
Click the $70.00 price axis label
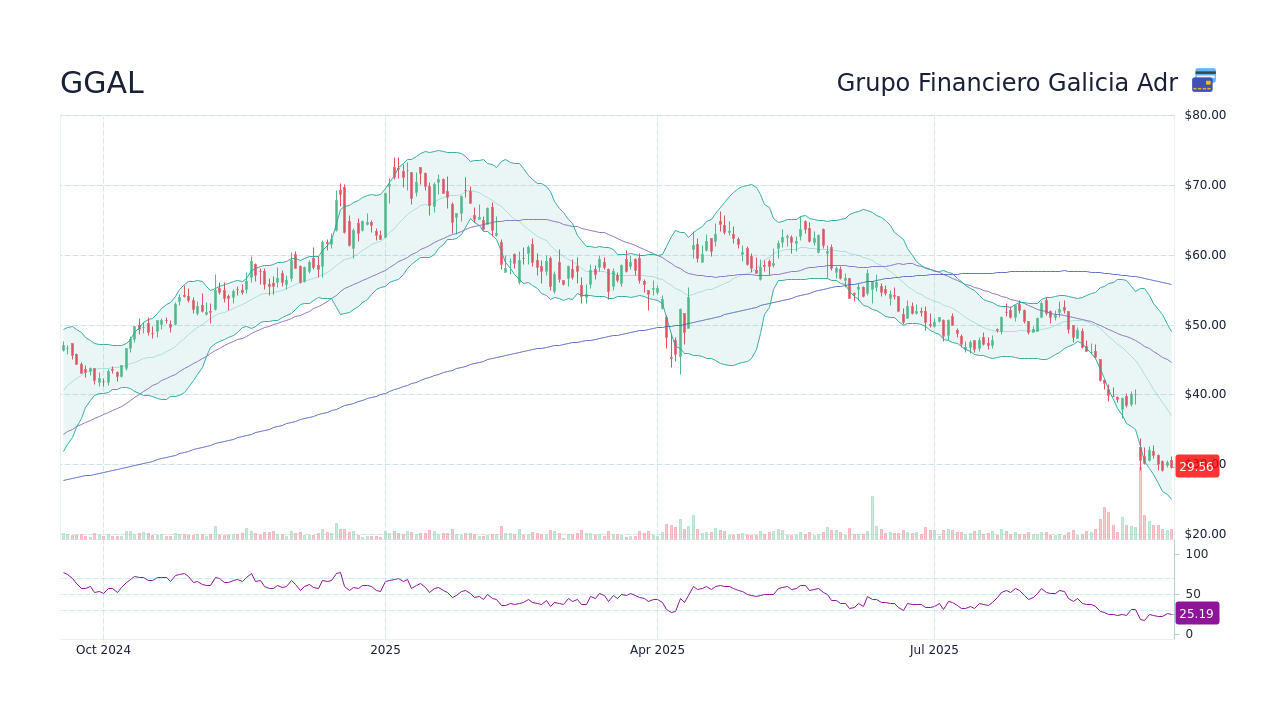pyautogui.click(x=1205, y=185)
